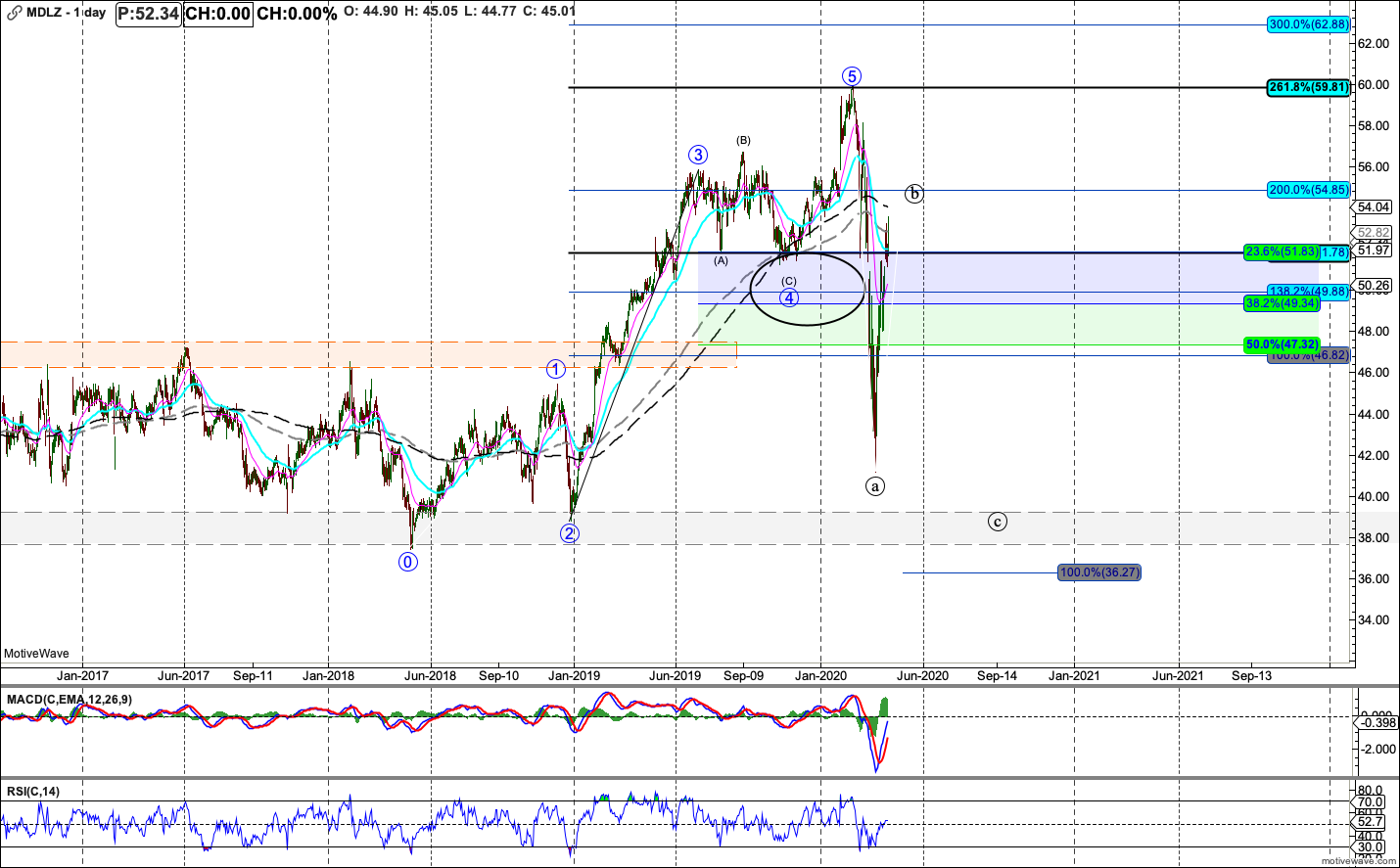The height and width of the screenshot is (868, 1400).
Task: Select the 38.2%(49.34) retracement label
Action: point(1282,303)
